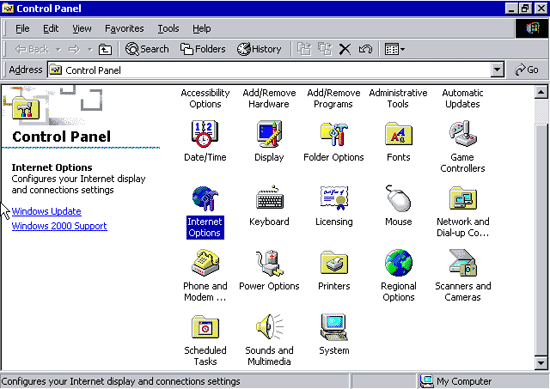Open the Date/Time icon
Screen dimensions: 550x389
tap(205, 134)
